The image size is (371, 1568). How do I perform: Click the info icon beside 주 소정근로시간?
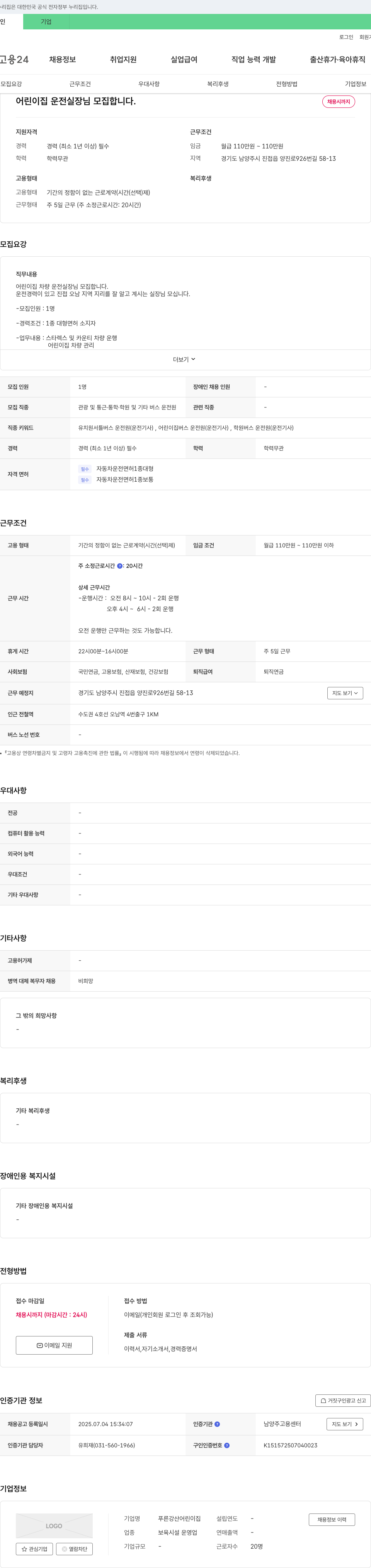pos(120,566)
